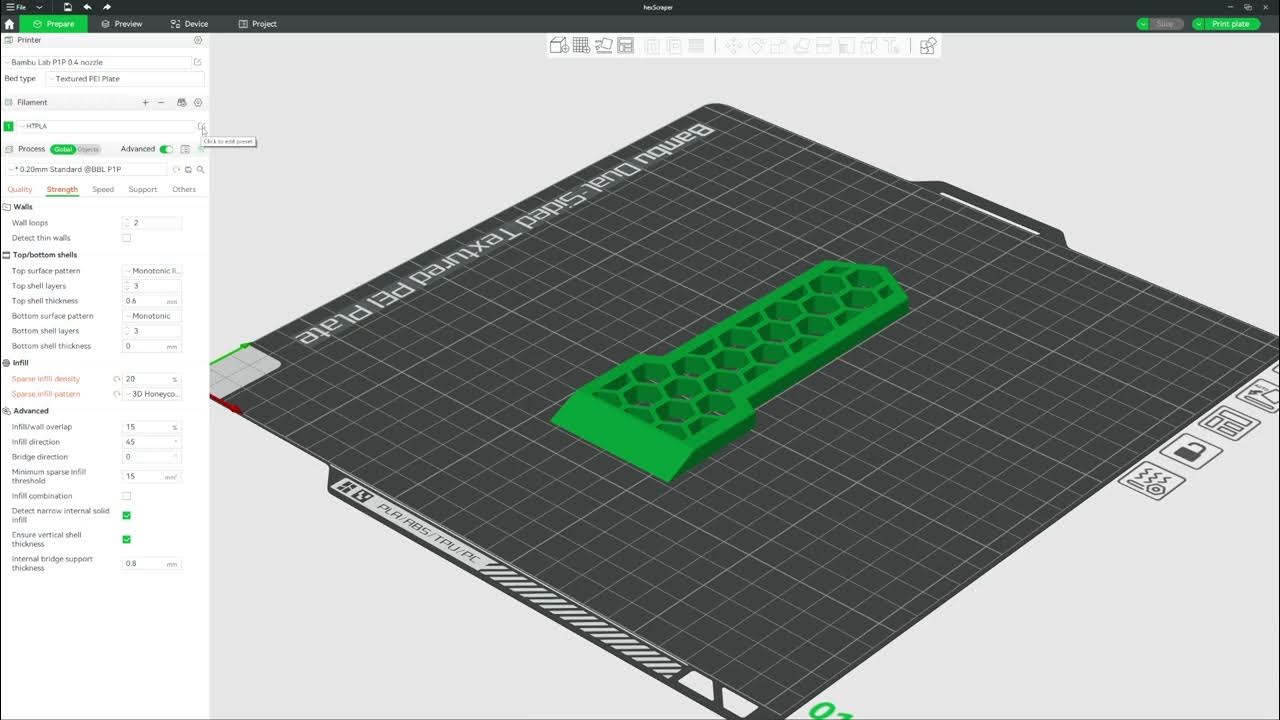
Task: Toggle the Advanced mode switch
Action: click(166, 149)
